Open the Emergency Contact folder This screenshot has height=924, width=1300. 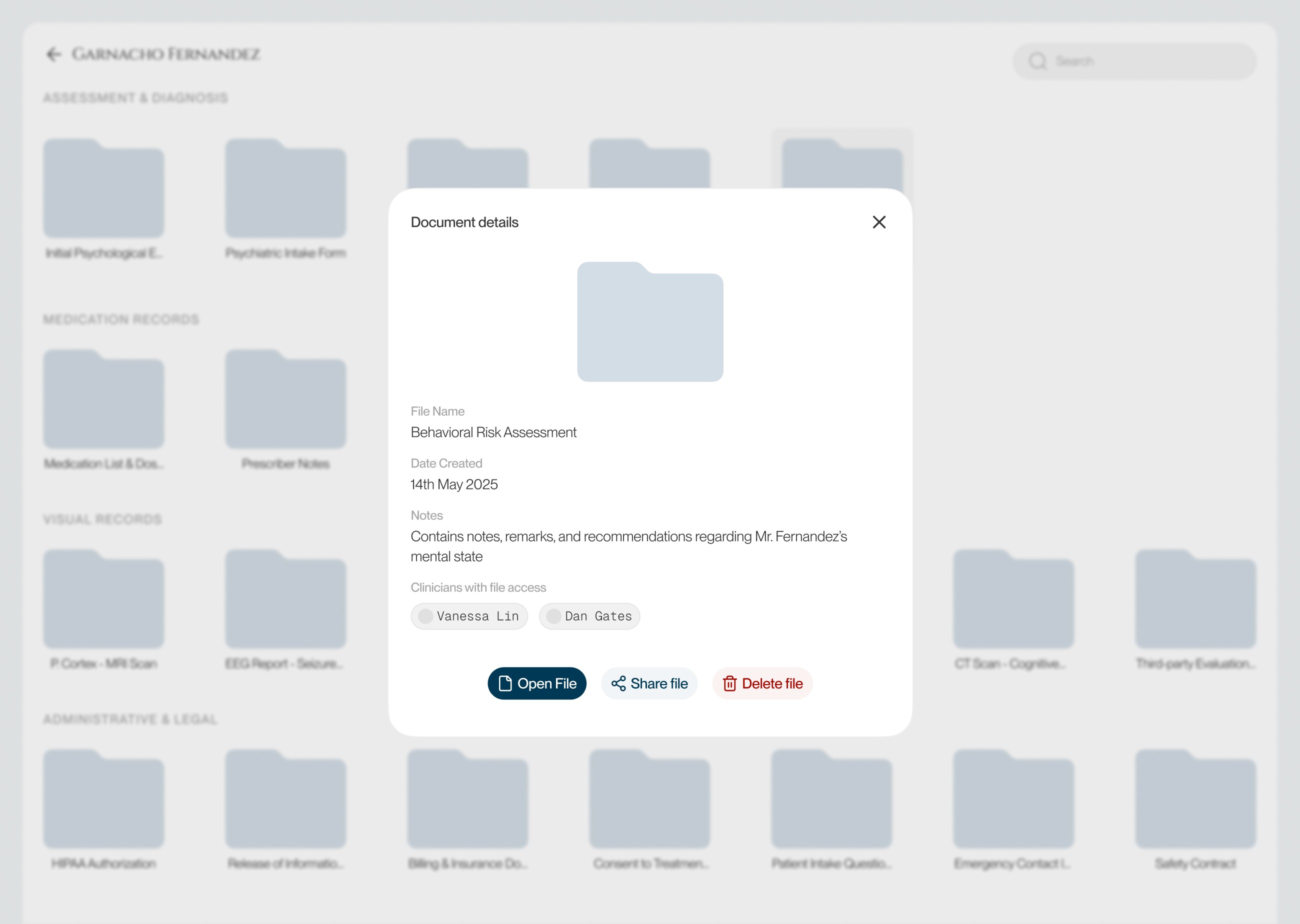click(x=1012, y=800)
